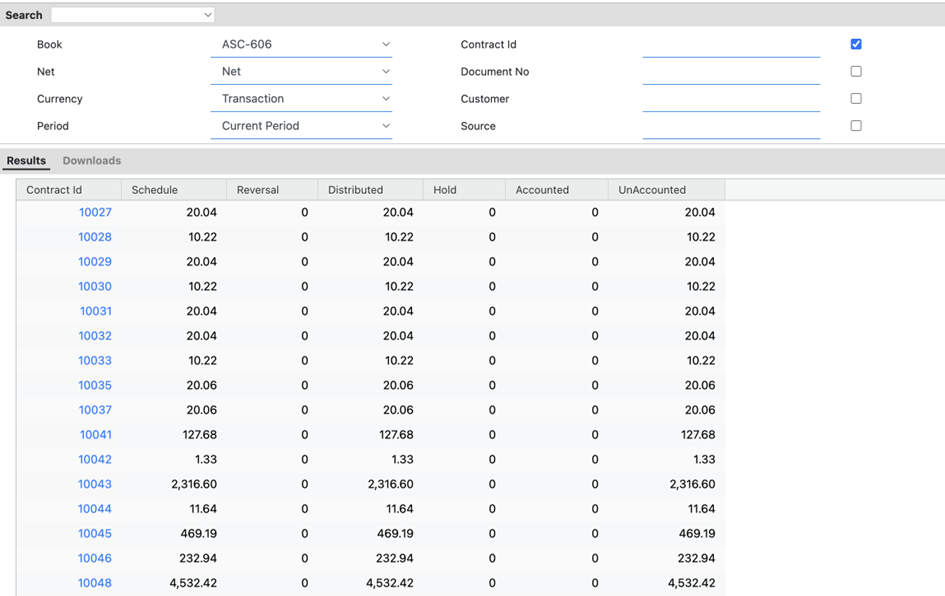Image resolution: width=945 pixels, height=596 pixels.
Task: Tick the Customer checkbox
Action: [x=855, y=99]
